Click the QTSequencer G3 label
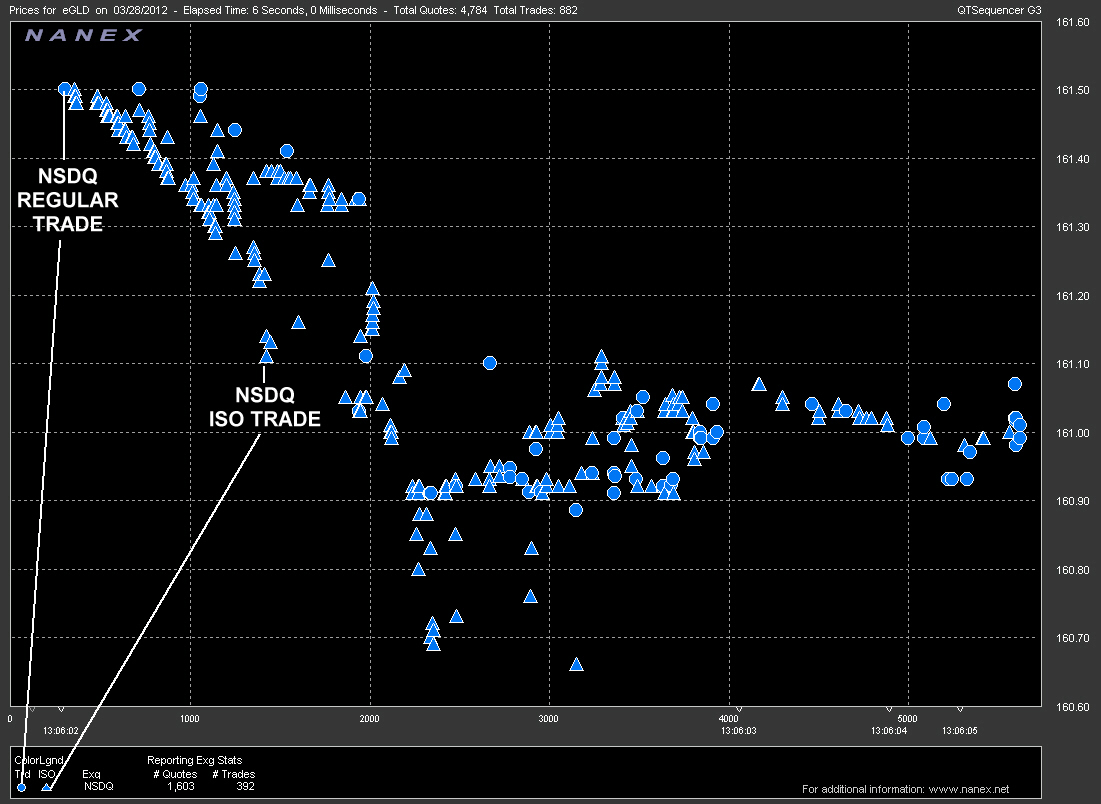The image size is (1101, 804). point(999,11)
